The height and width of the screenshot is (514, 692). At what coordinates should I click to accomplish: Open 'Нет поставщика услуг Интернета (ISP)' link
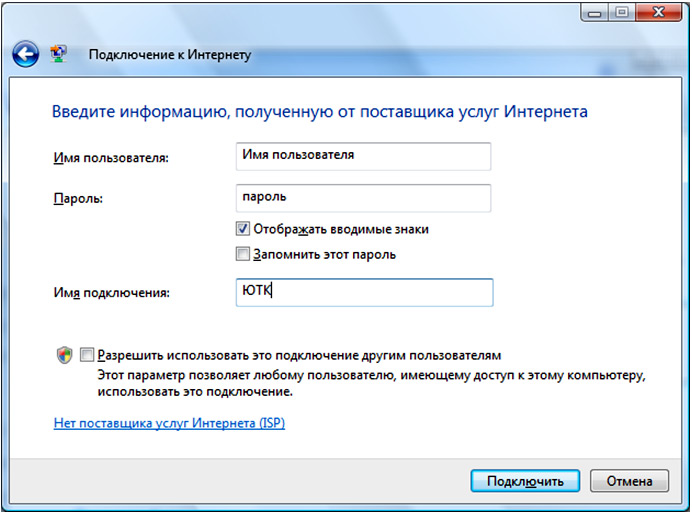click(169, 423)
